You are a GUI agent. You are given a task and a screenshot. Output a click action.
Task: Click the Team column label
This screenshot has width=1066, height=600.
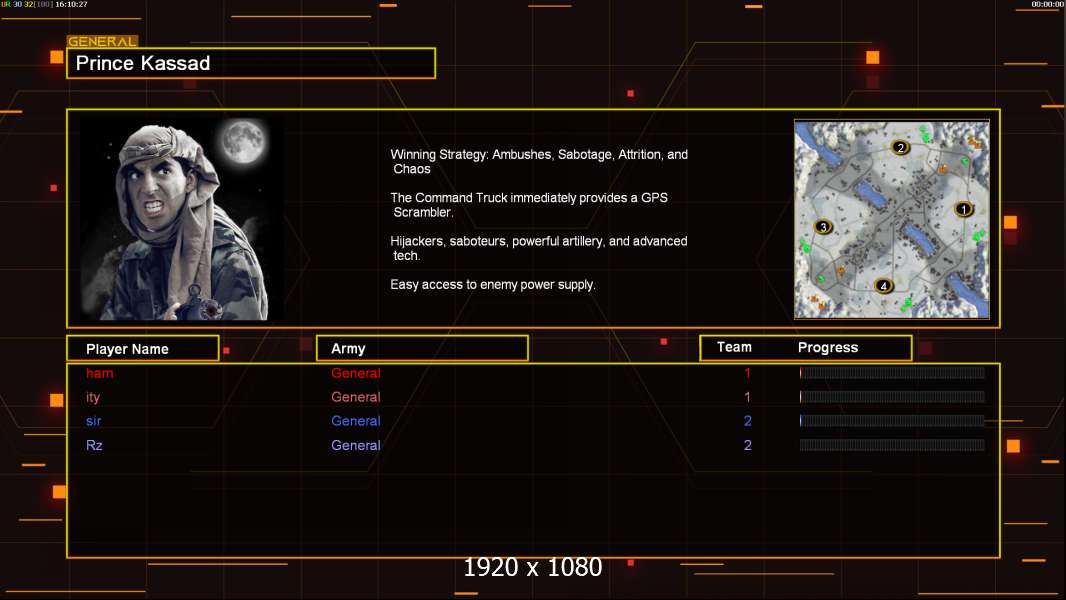click(734, 347)
